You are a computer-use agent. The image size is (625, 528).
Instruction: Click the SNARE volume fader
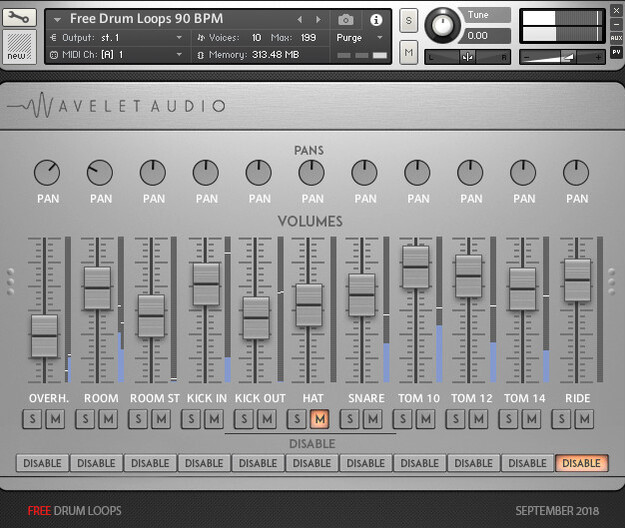pos(362,295)
